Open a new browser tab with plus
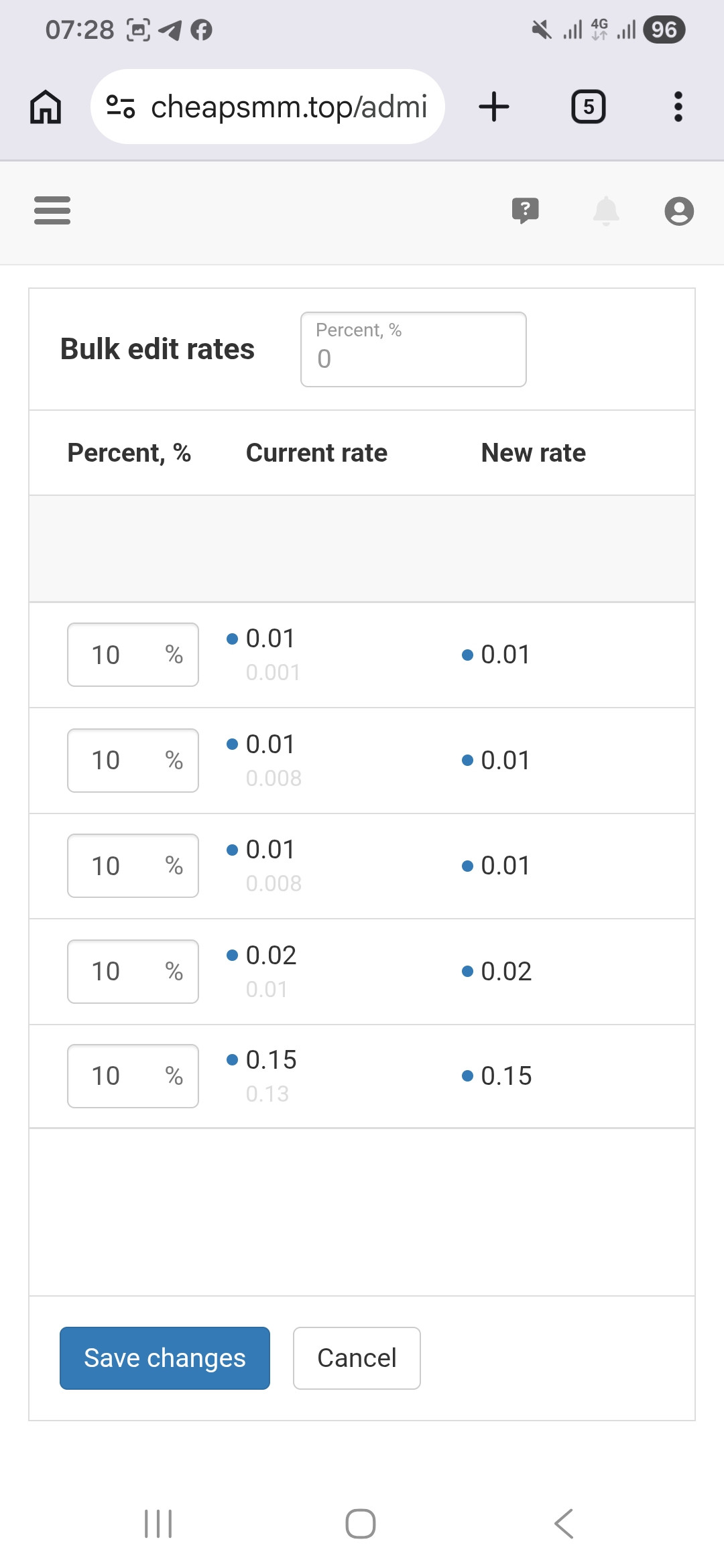The image size is (724, 1568). point(494,107)
